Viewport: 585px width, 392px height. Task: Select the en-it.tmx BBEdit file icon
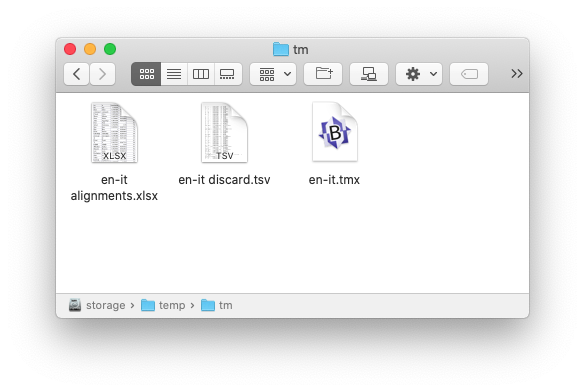[335, 132]
